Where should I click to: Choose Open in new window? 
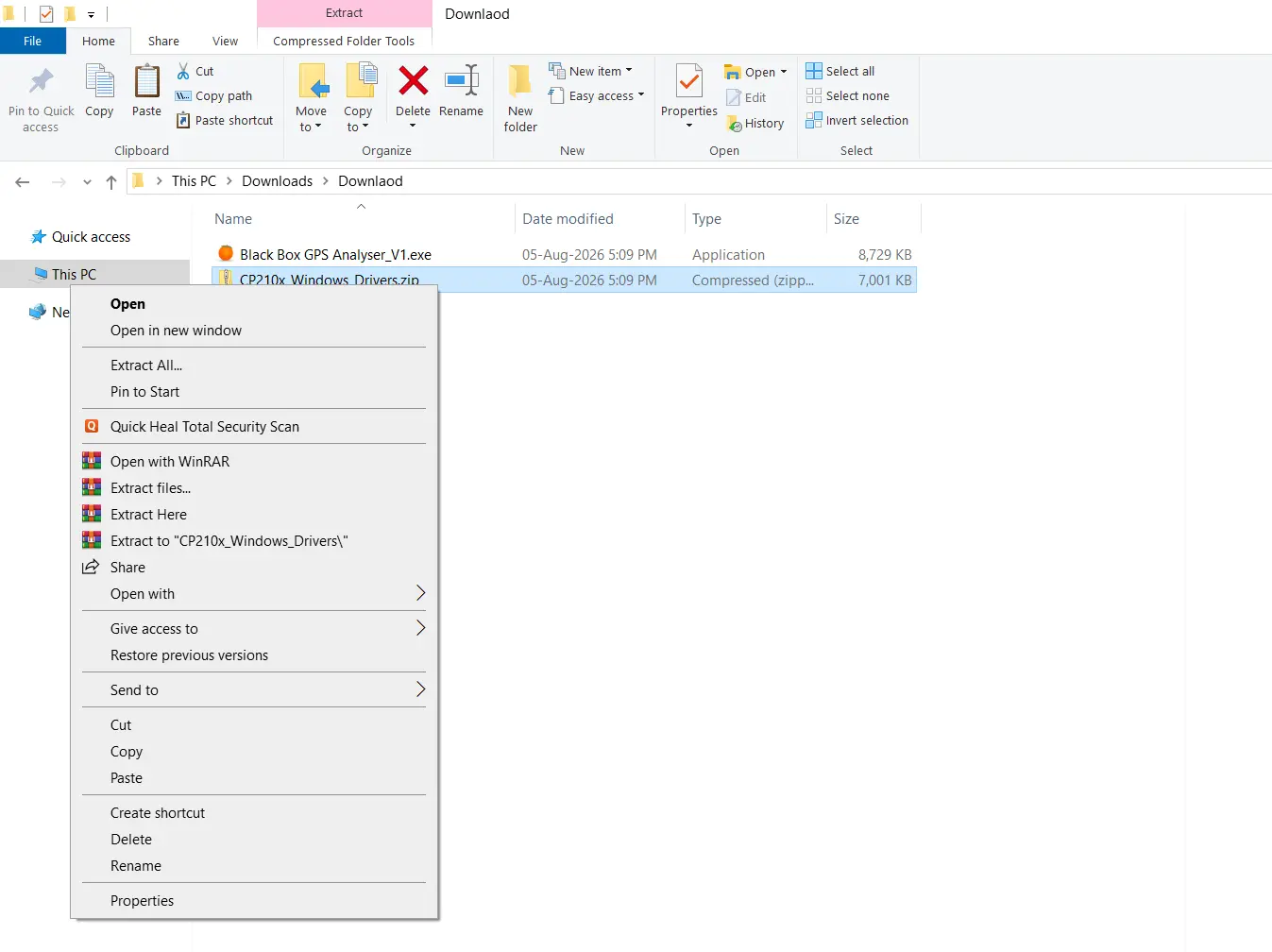click(x=254, y=331)
